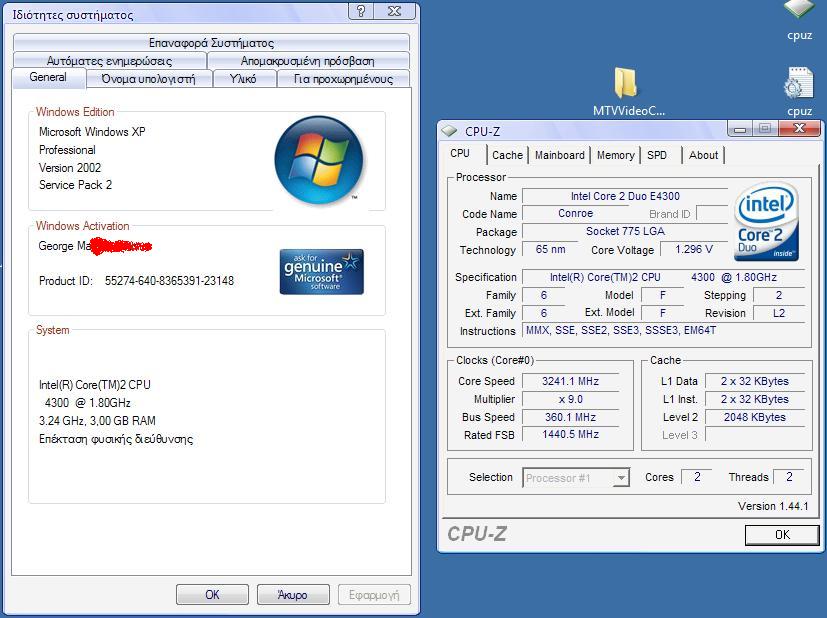This screenshot has width=827, height=618.
Task: Click the L1 Inst. value 2 x 32 KBytes
Action: coord(755,399)
